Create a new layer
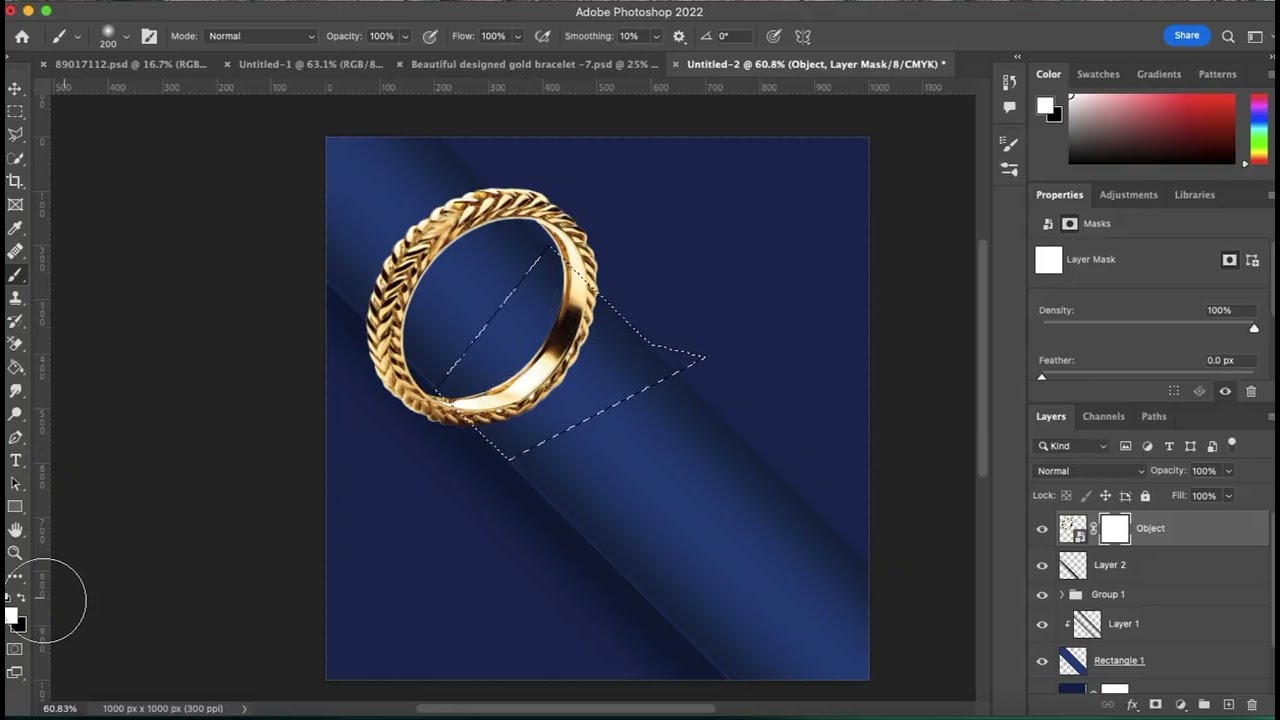The height and width of the screenshot is (720, 1280). 1229,705
